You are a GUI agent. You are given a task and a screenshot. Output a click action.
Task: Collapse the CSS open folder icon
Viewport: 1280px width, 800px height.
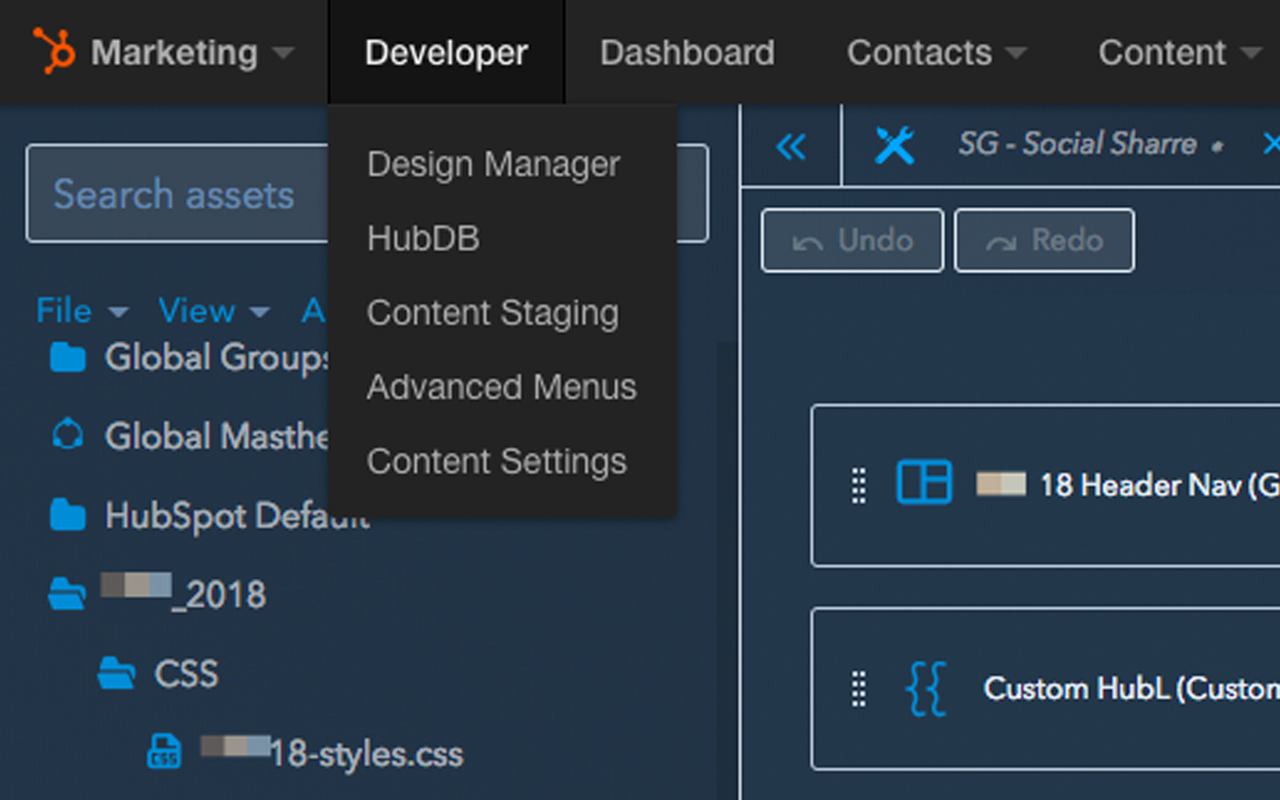[116, 675]
